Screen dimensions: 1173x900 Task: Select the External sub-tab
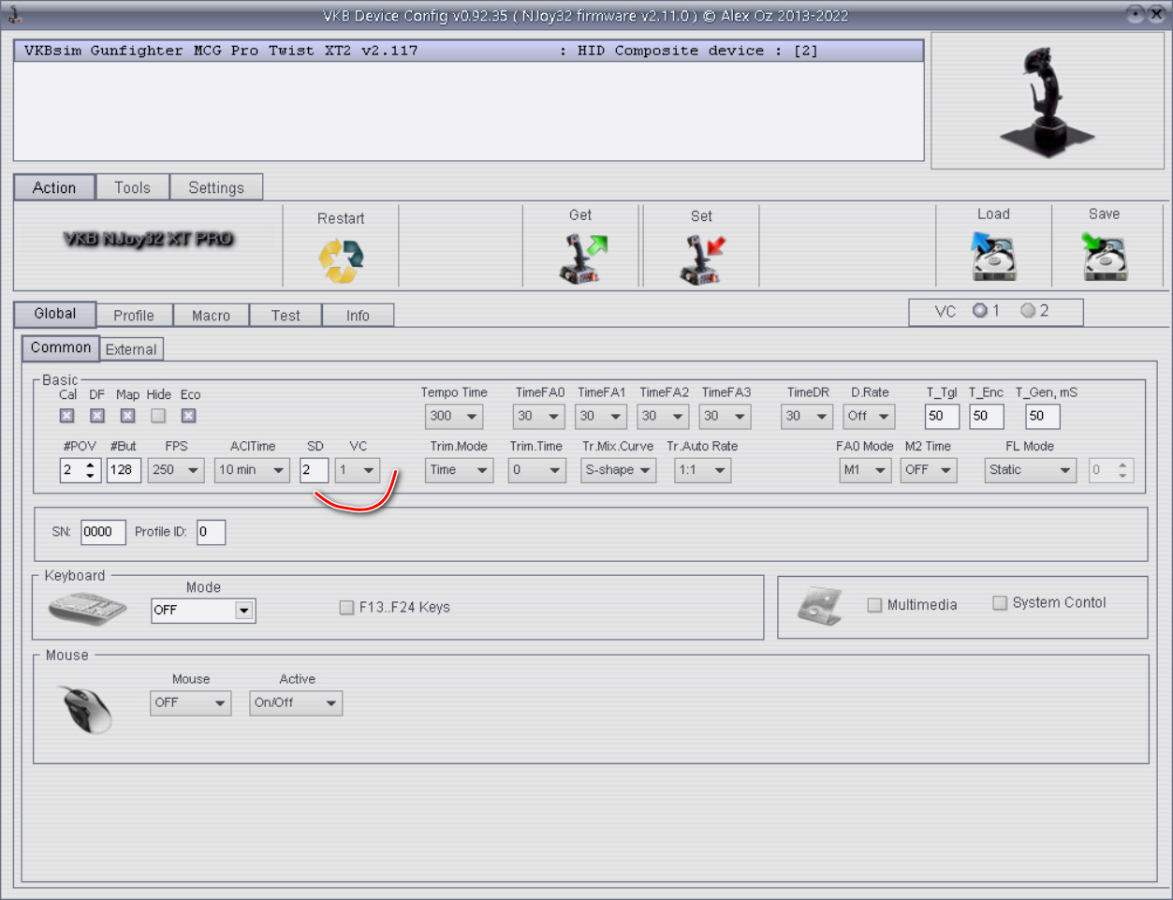tap(131, 349)
